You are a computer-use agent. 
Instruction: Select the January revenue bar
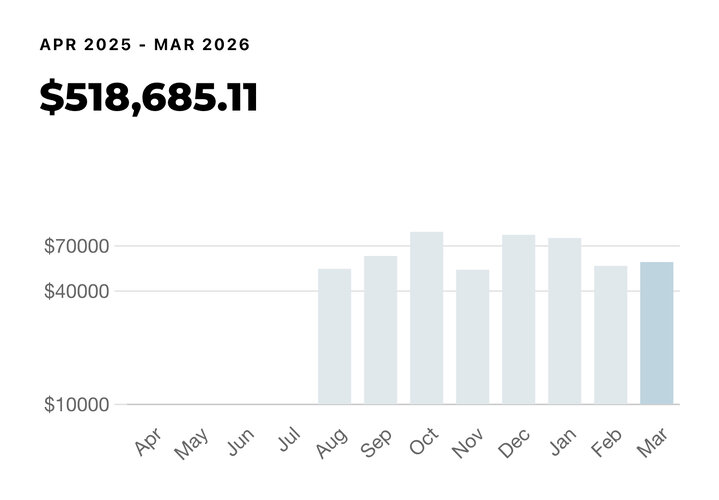564,321
